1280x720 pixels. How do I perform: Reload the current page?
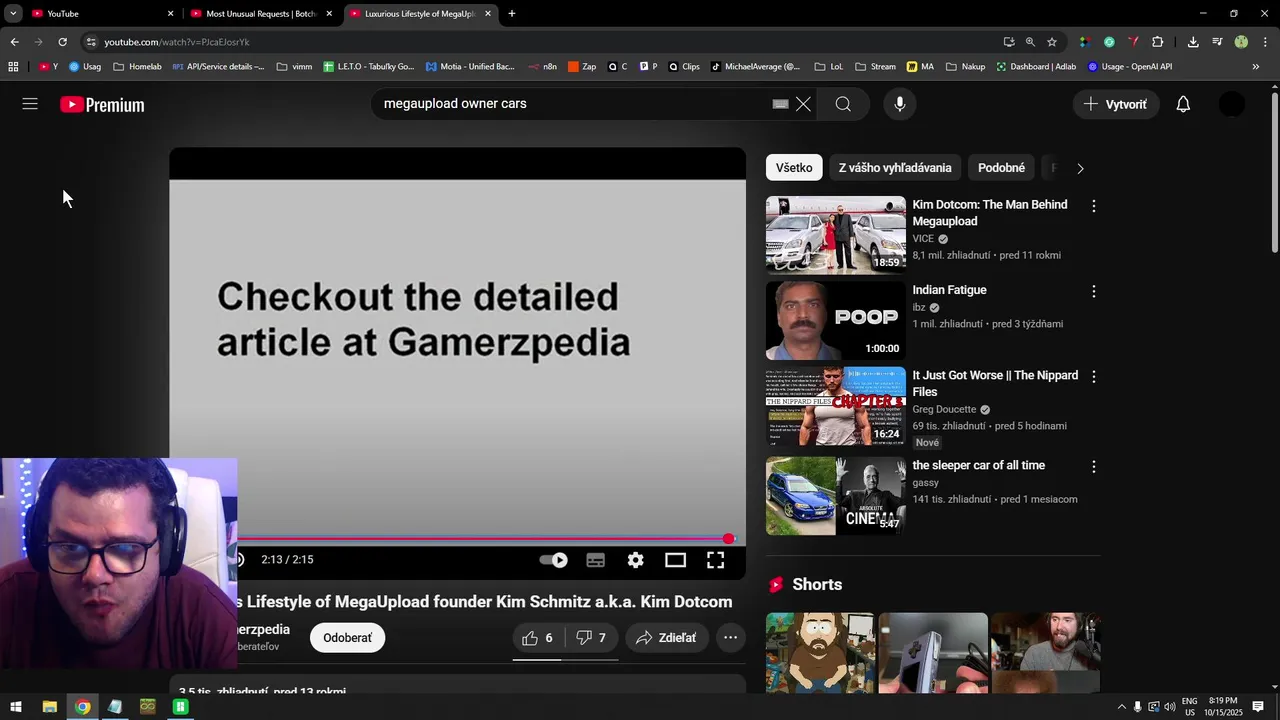click(x=62, y=42)
